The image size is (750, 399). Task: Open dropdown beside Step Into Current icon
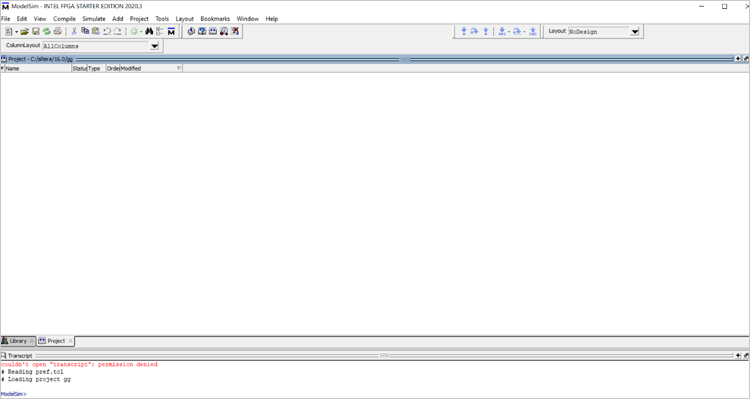pos(509,32)
